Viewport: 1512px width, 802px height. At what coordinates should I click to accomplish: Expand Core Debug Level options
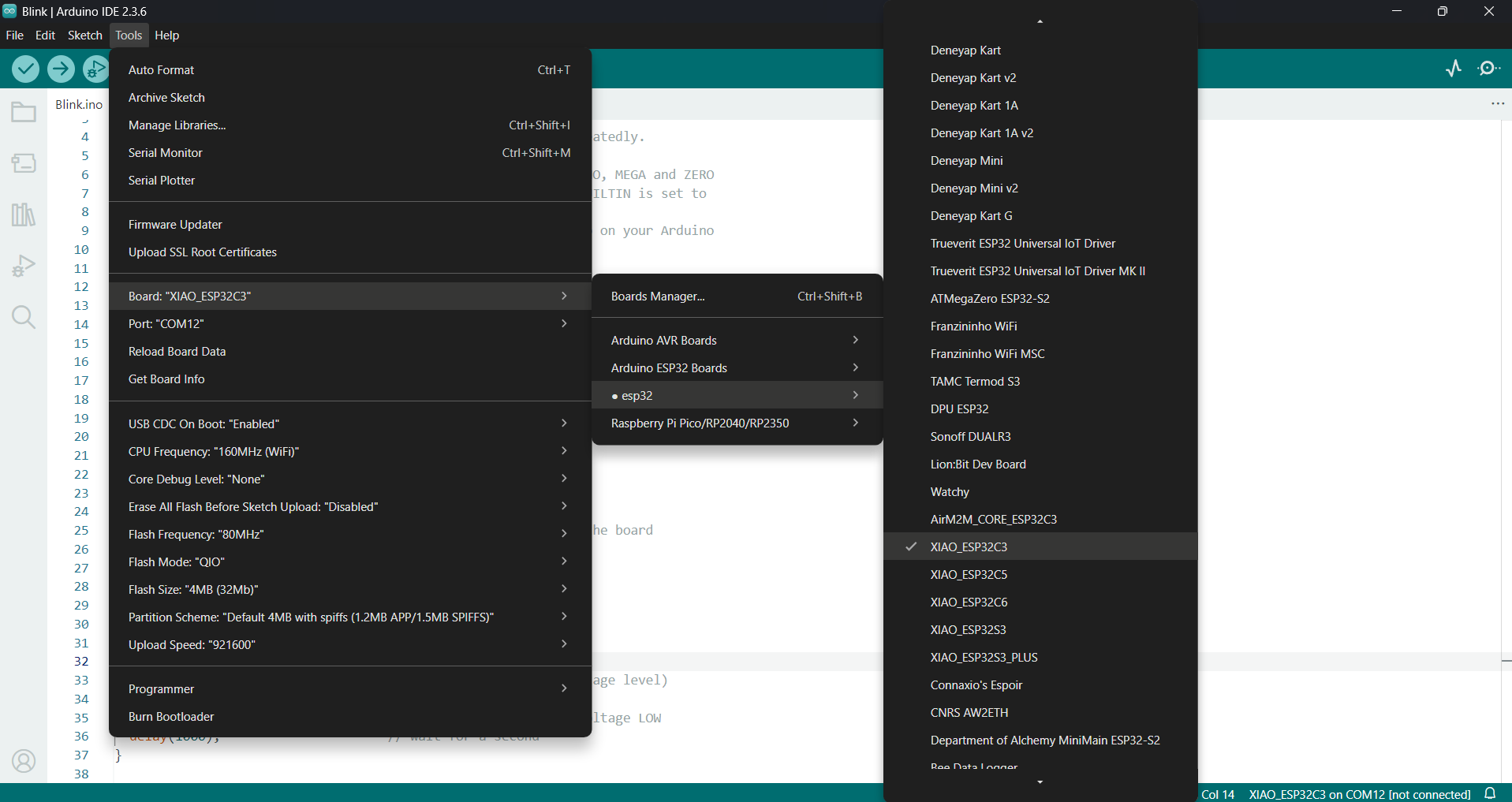tap(350, 479)
